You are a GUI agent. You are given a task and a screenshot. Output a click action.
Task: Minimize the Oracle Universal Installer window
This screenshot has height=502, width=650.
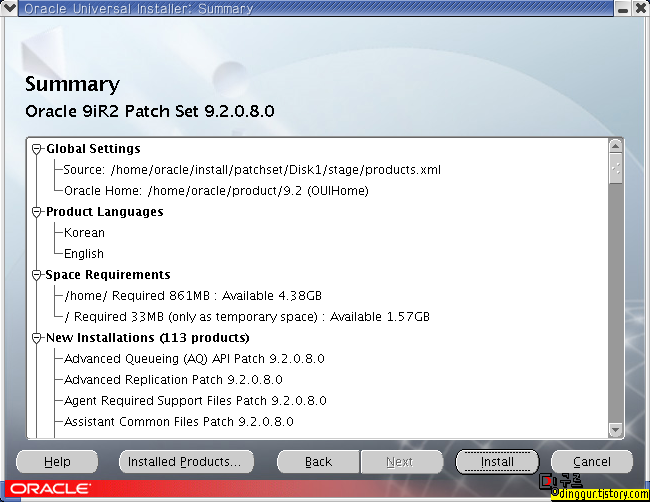point(623,8)
